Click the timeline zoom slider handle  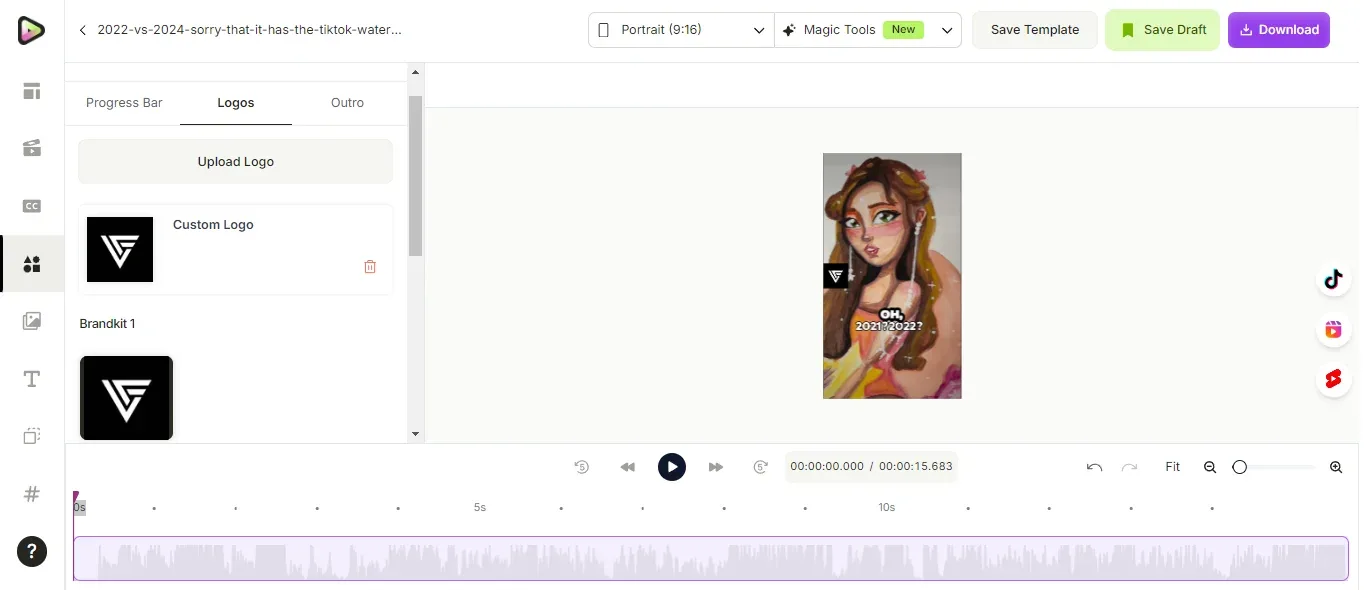point(1240,467)
